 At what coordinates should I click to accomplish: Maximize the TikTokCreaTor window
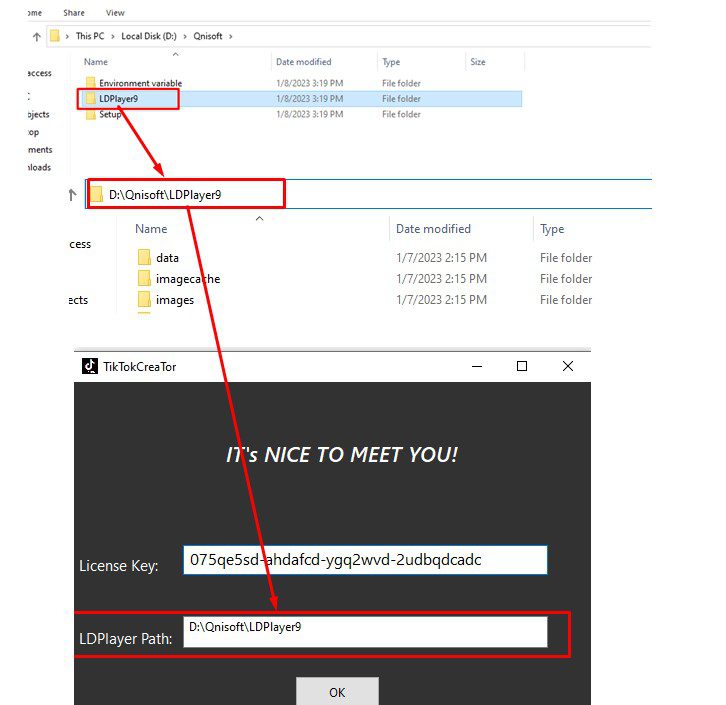(522, 366)
